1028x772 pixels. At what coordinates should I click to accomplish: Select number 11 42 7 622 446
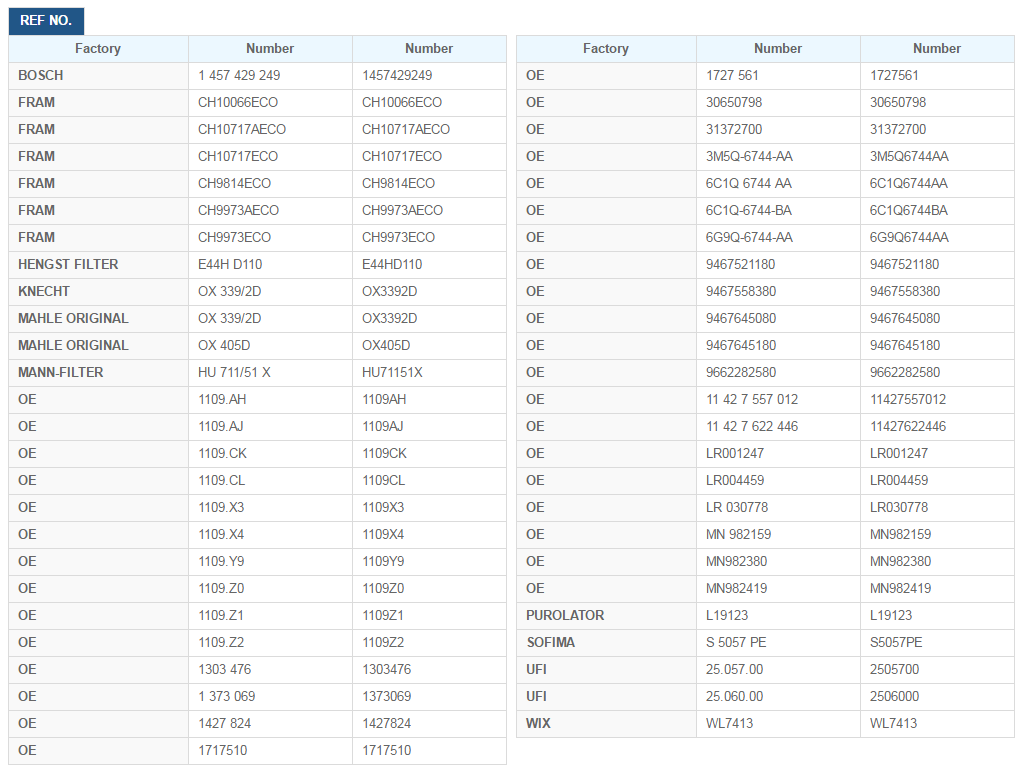click(752, 426)
